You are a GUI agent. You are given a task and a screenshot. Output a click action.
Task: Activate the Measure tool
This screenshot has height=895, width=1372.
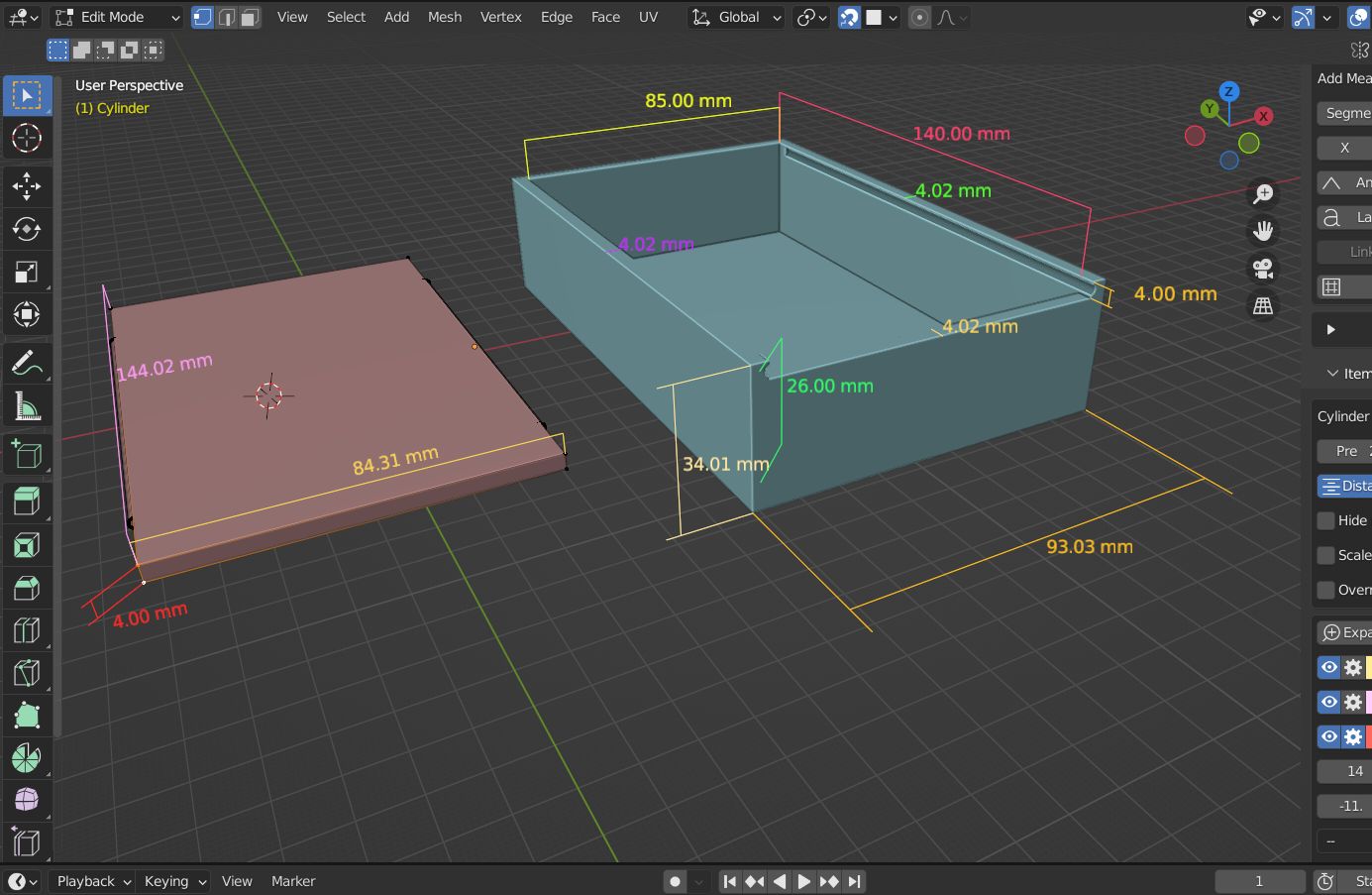pos(27,405)
